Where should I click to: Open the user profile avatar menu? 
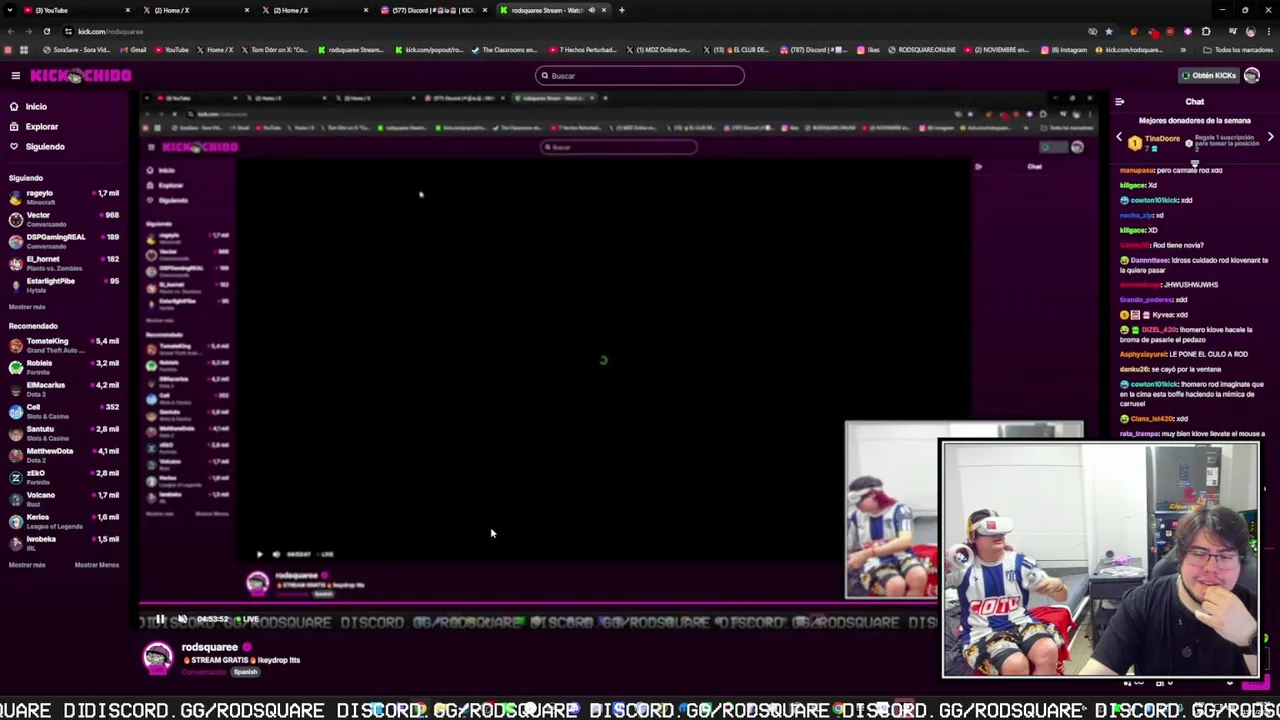tap(1252, 76)
